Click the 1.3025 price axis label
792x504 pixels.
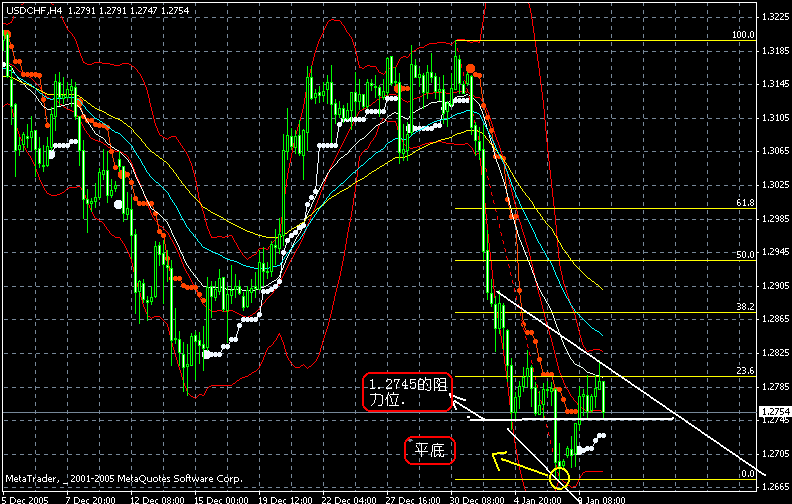click(775, 185)
